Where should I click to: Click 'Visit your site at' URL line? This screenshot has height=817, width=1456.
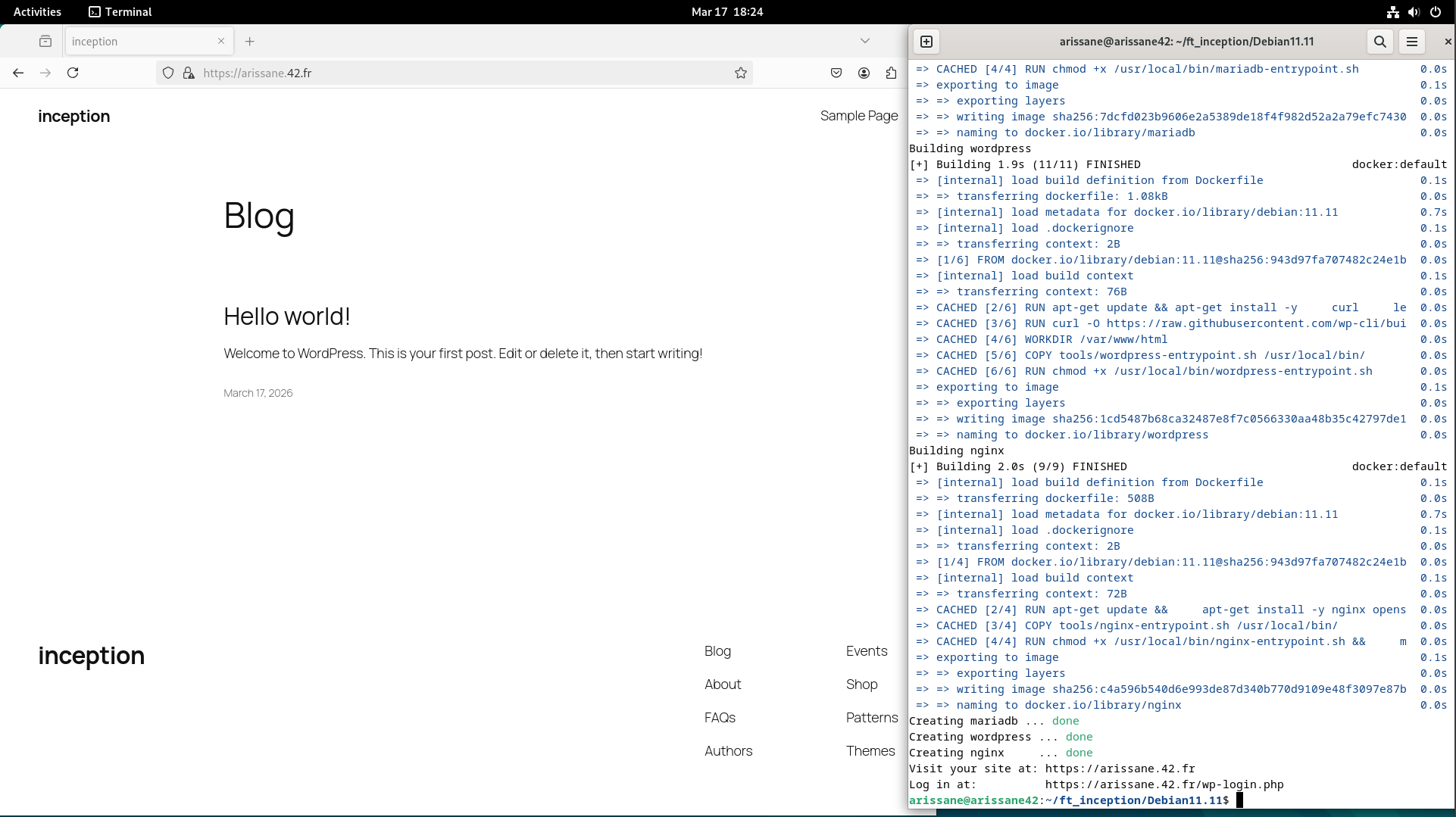click(x=1051, y=769)
